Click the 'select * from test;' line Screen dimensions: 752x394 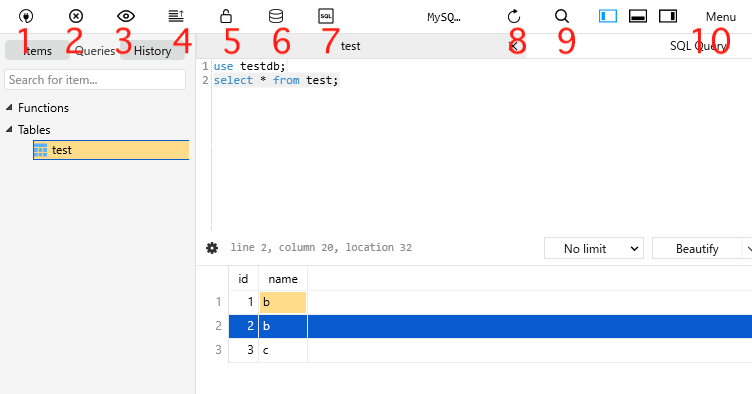point(276,80)
